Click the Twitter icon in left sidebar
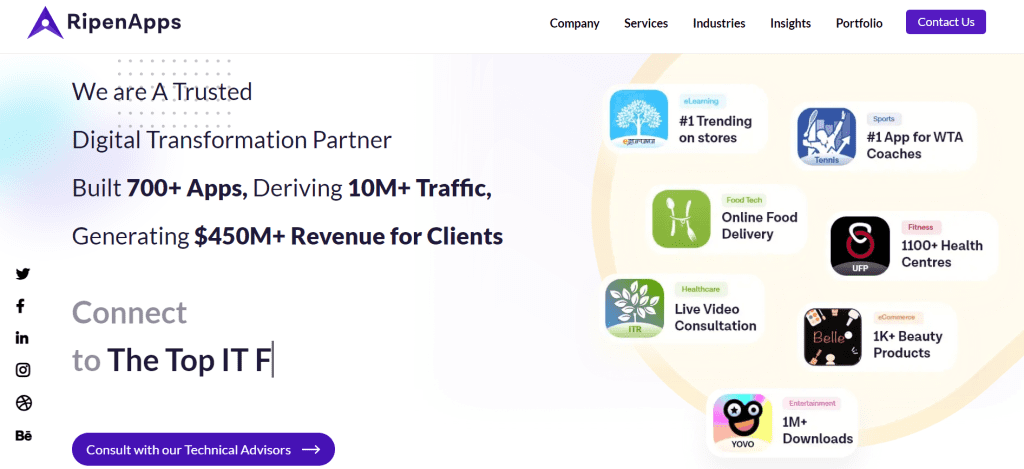Screen dimensions: 1024x469 coord(22,274)
